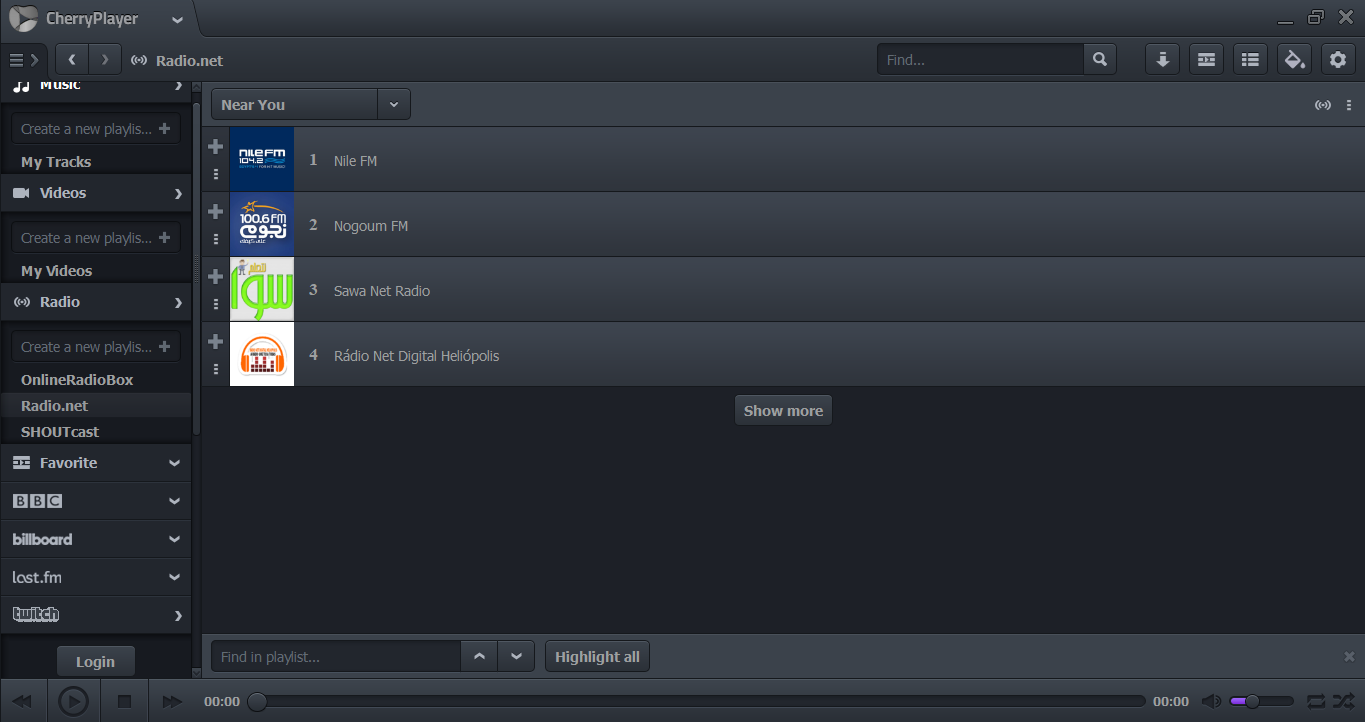Screen dimensions: 1365x722
Task: Click the Find in playlist field
Action: (x=336, y=657)
